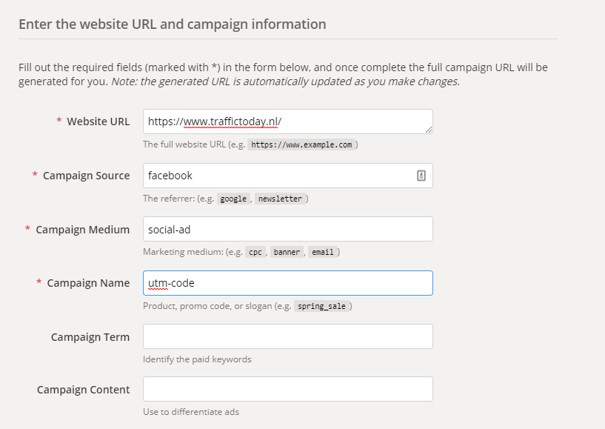Click the "Campaign Medium" label
The width and height of the screenshot is (605, 429).
point(83,229)
